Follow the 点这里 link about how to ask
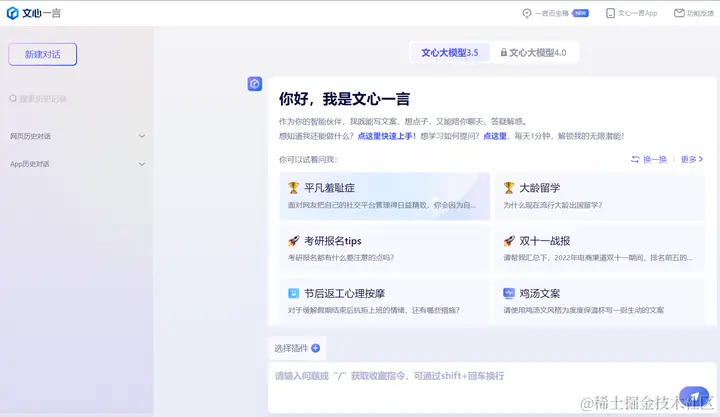The height and width of the screenshot is (417, 720). (495, 136)
